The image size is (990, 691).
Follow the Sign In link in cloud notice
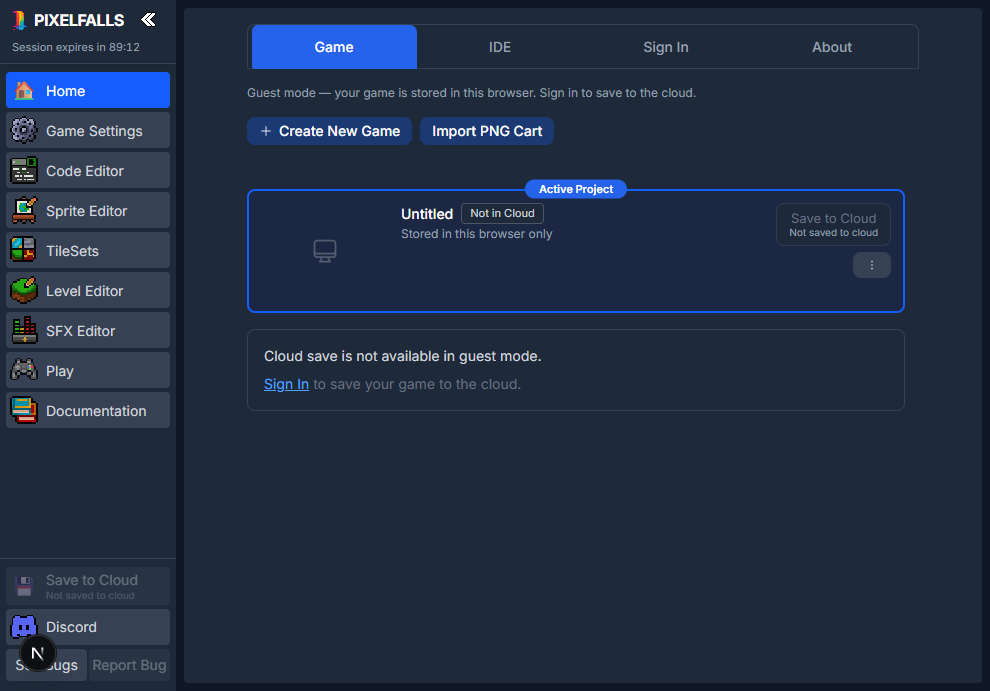click(286, 384)
